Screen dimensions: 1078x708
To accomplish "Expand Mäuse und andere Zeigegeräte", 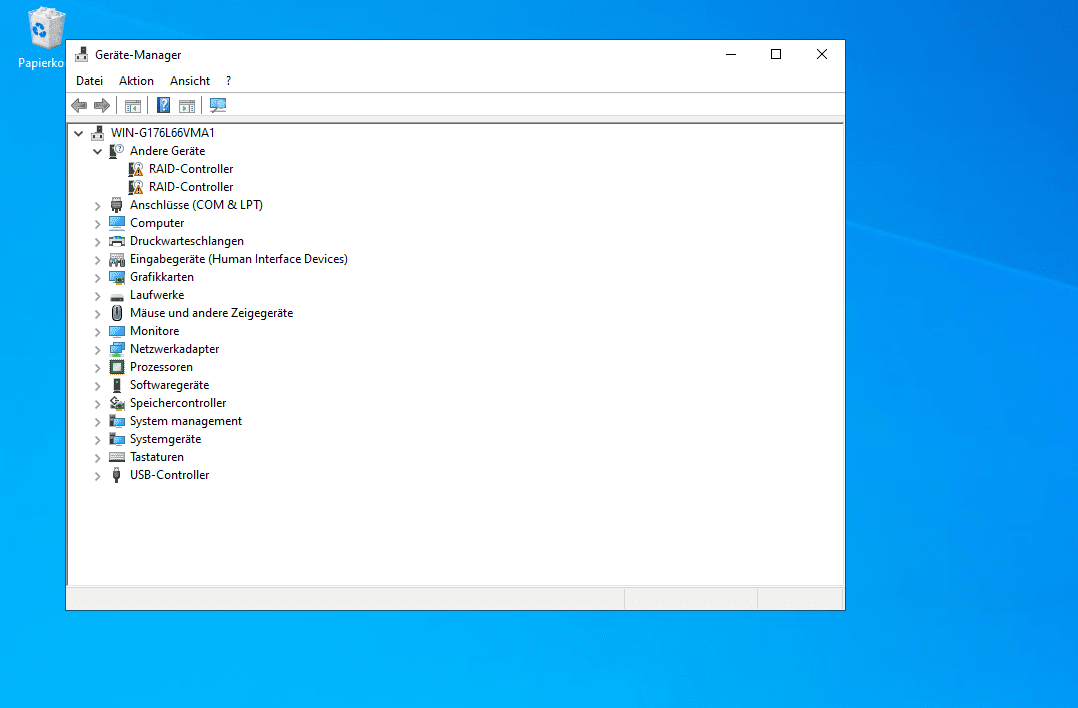I will click(98, 313).
